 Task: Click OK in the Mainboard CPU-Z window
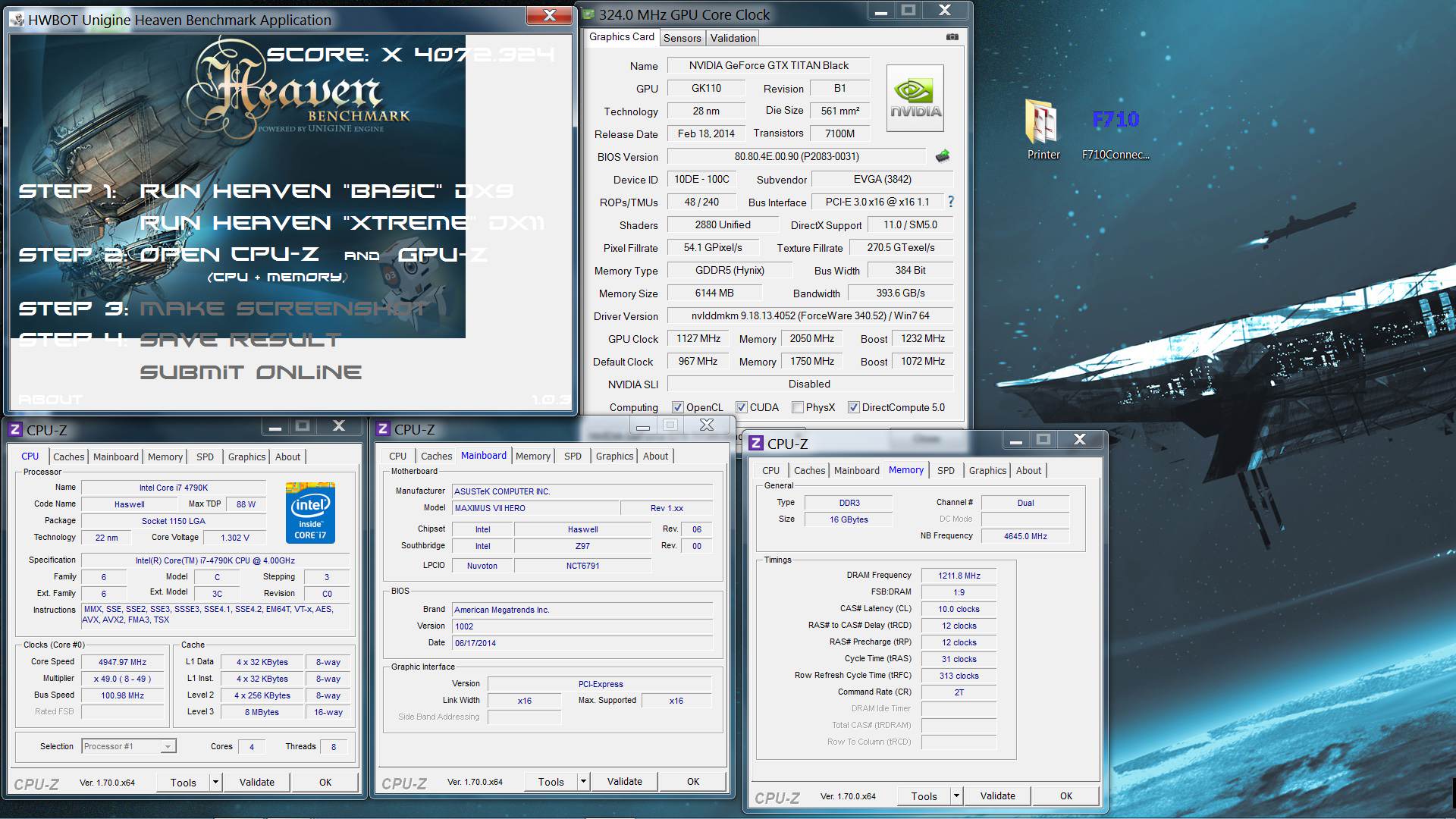pos(693,781)
